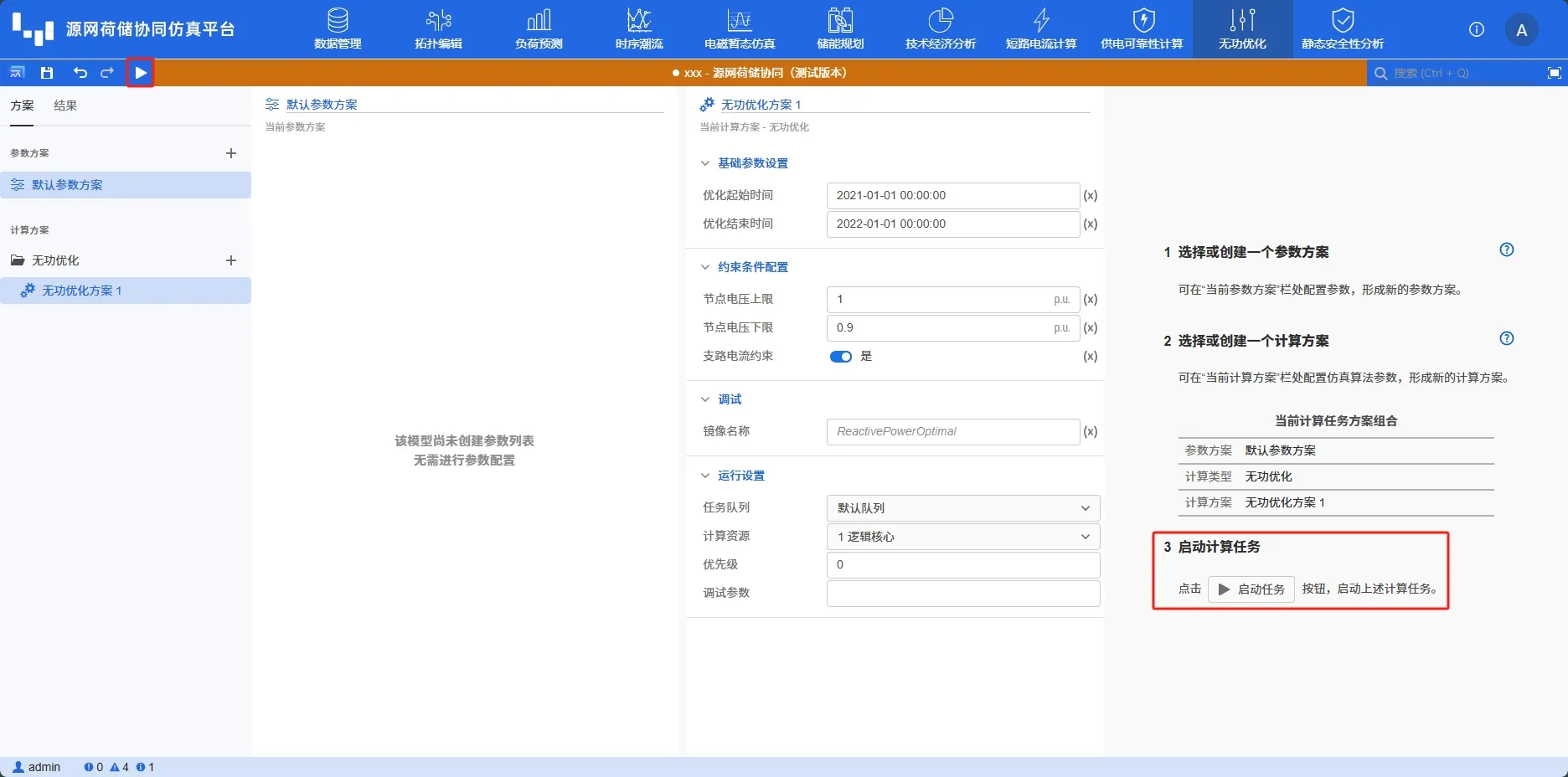Click (x) next to 节点电压上限
The width and height of the screenshot is (1568, 777).
click(1091, 300)
